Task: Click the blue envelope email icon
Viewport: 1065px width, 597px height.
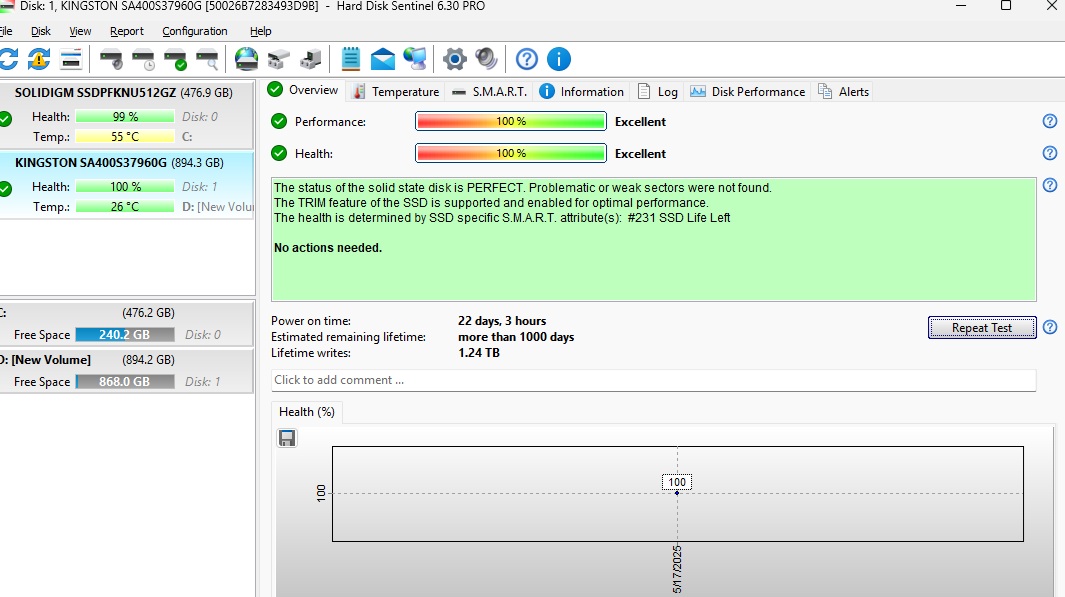Action: [383, 60]
